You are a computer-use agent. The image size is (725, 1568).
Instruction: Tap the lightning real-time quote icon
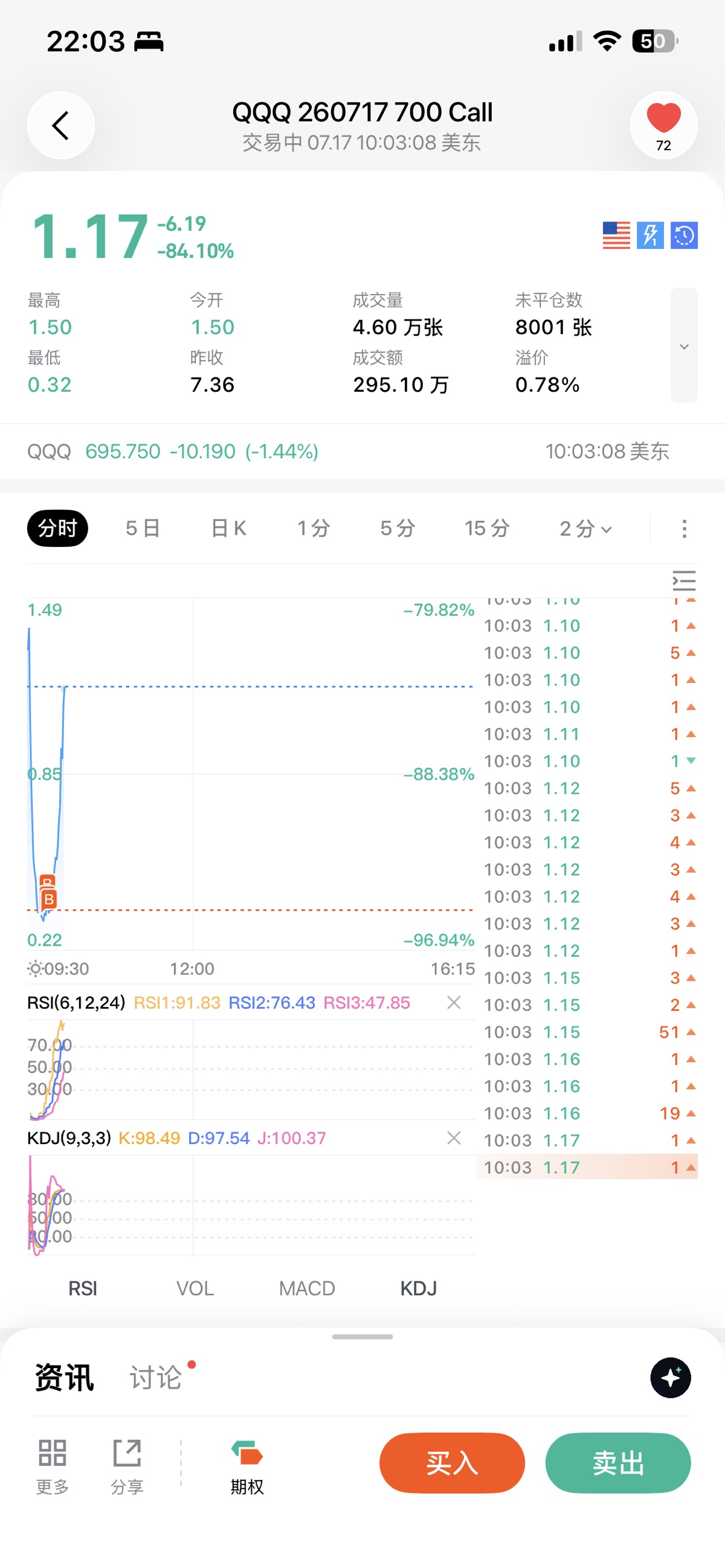(650, 235)
